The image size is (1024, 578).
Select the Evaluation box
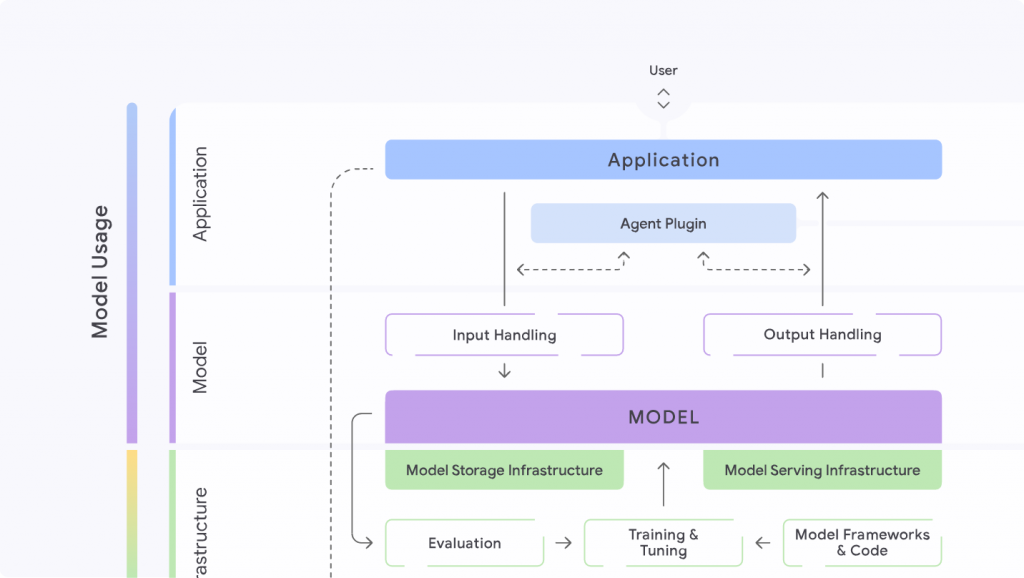(x=464, y=543)
